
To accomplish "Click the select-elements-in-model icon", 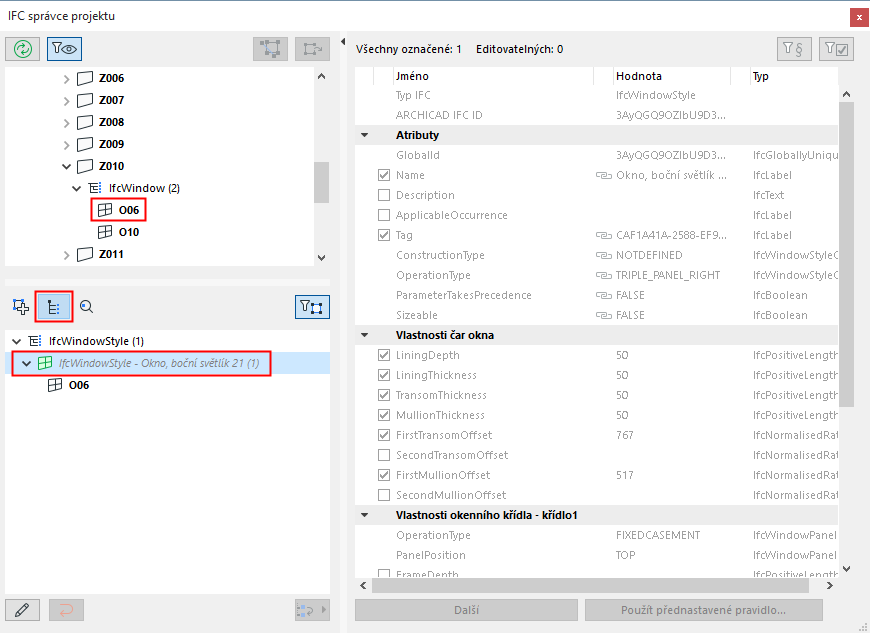I will 270,49.
